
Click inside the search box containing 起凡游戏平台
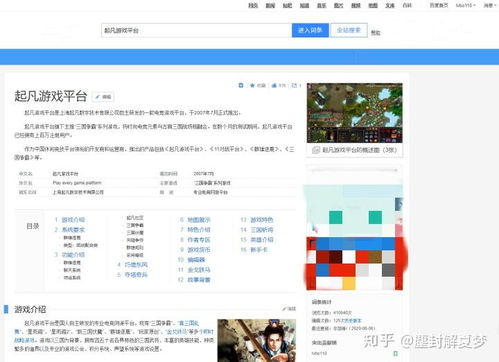pyautogui.click(x=196, y=30)
